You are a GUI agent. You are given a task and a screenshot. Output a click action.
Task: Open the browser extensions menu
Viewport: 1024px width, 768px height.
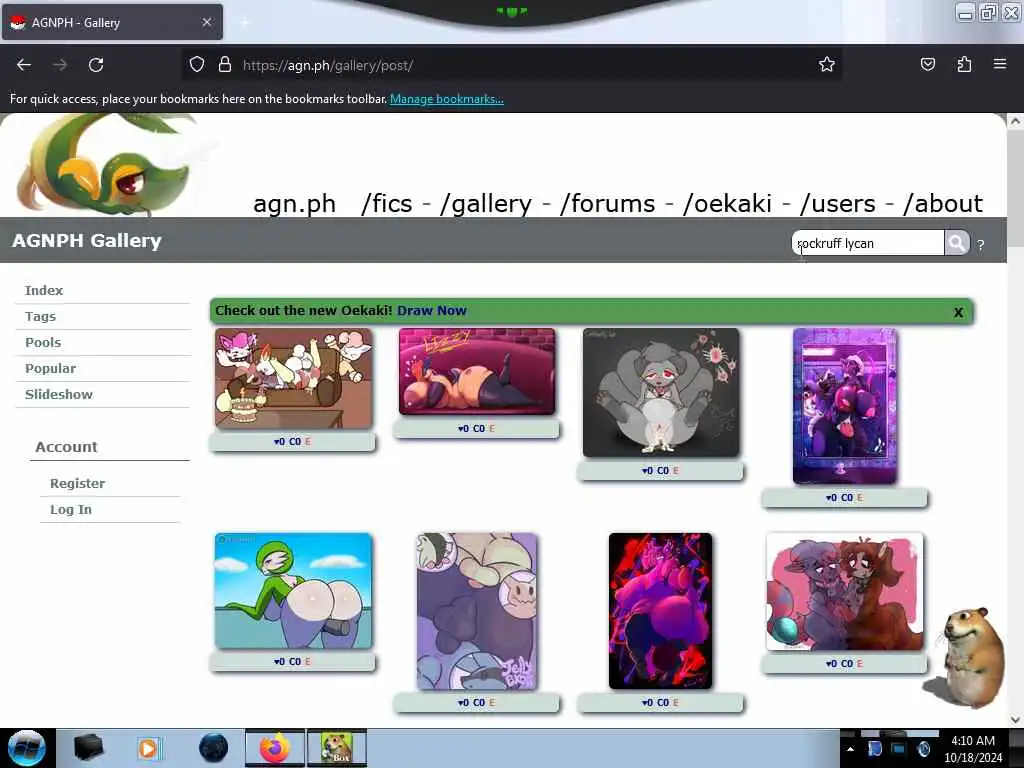pyautogui.click(x=964, y=64)
